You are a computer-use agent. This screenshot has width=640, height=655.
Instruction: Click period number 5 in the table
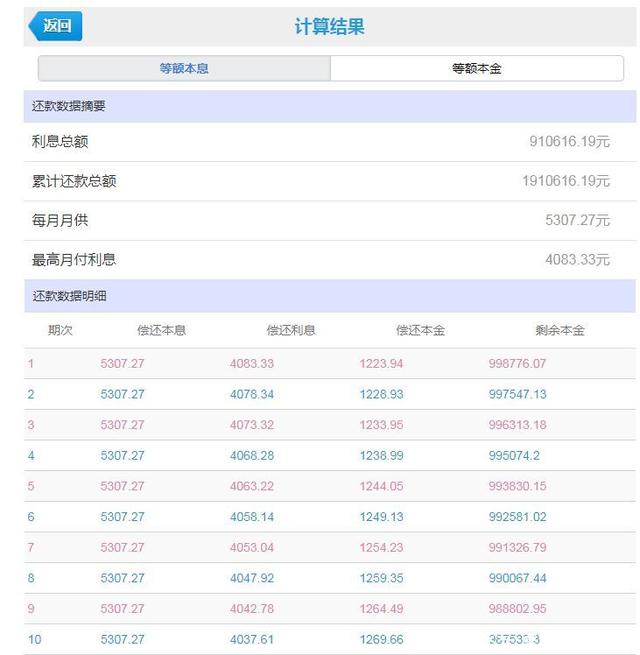(x=31, y=486)
